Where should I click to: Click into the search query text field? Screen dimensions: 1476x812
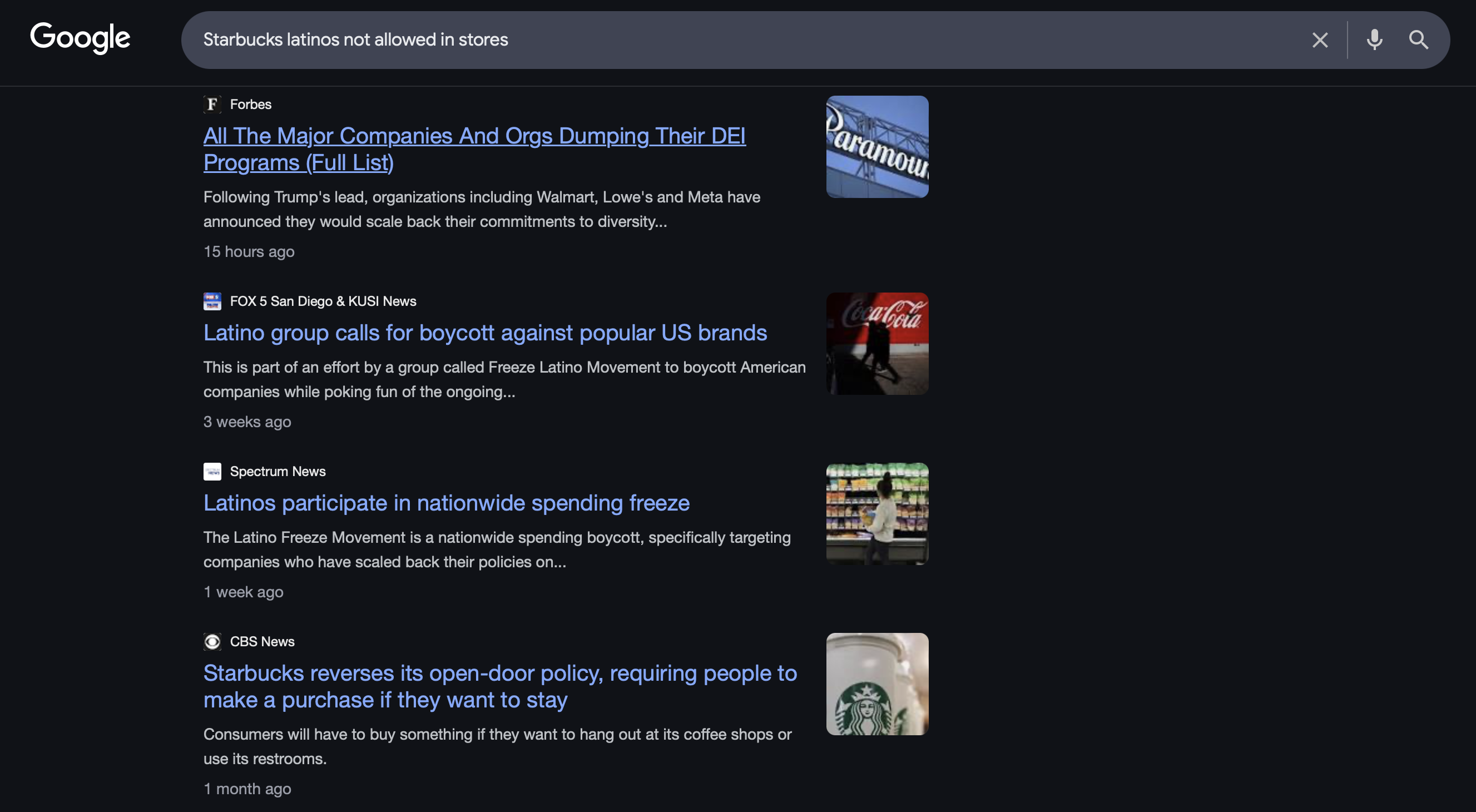687,40
